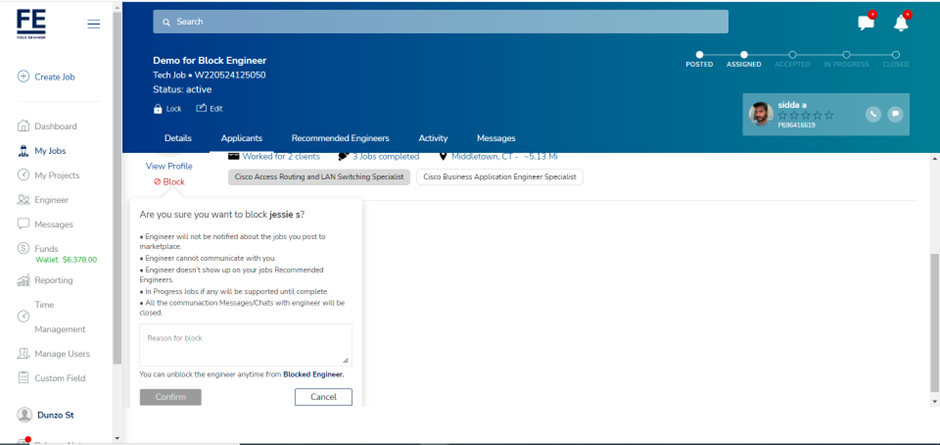Viewport: 940px width, 445px height.
Task: Cancel the block engineer dialog
Action: pyautogui.click(x=324, y=397)
